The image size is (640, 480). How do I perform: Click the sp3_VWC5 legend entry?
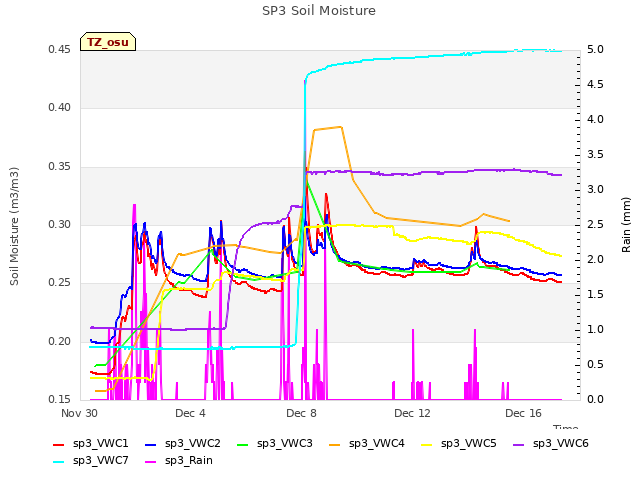coord(458,444)
